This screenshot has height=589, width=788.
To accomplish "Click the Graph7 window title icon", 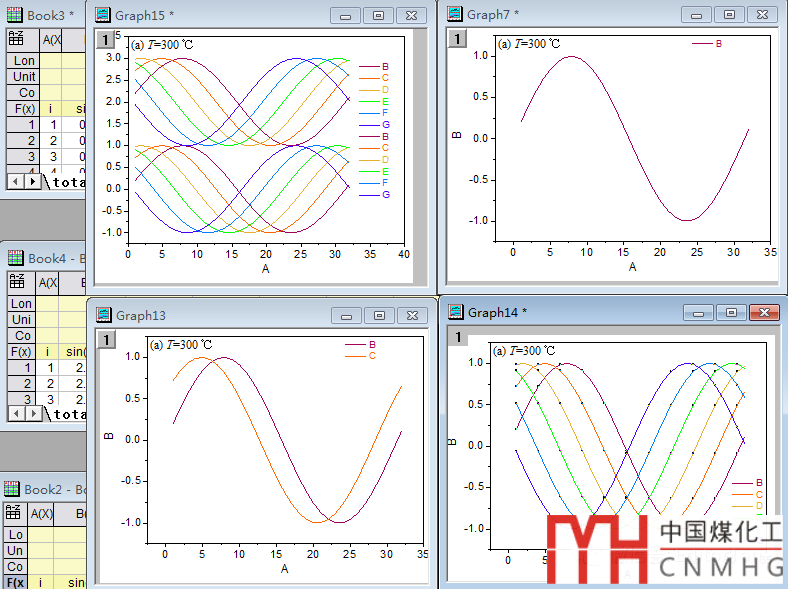I will [x=455, y=15].
